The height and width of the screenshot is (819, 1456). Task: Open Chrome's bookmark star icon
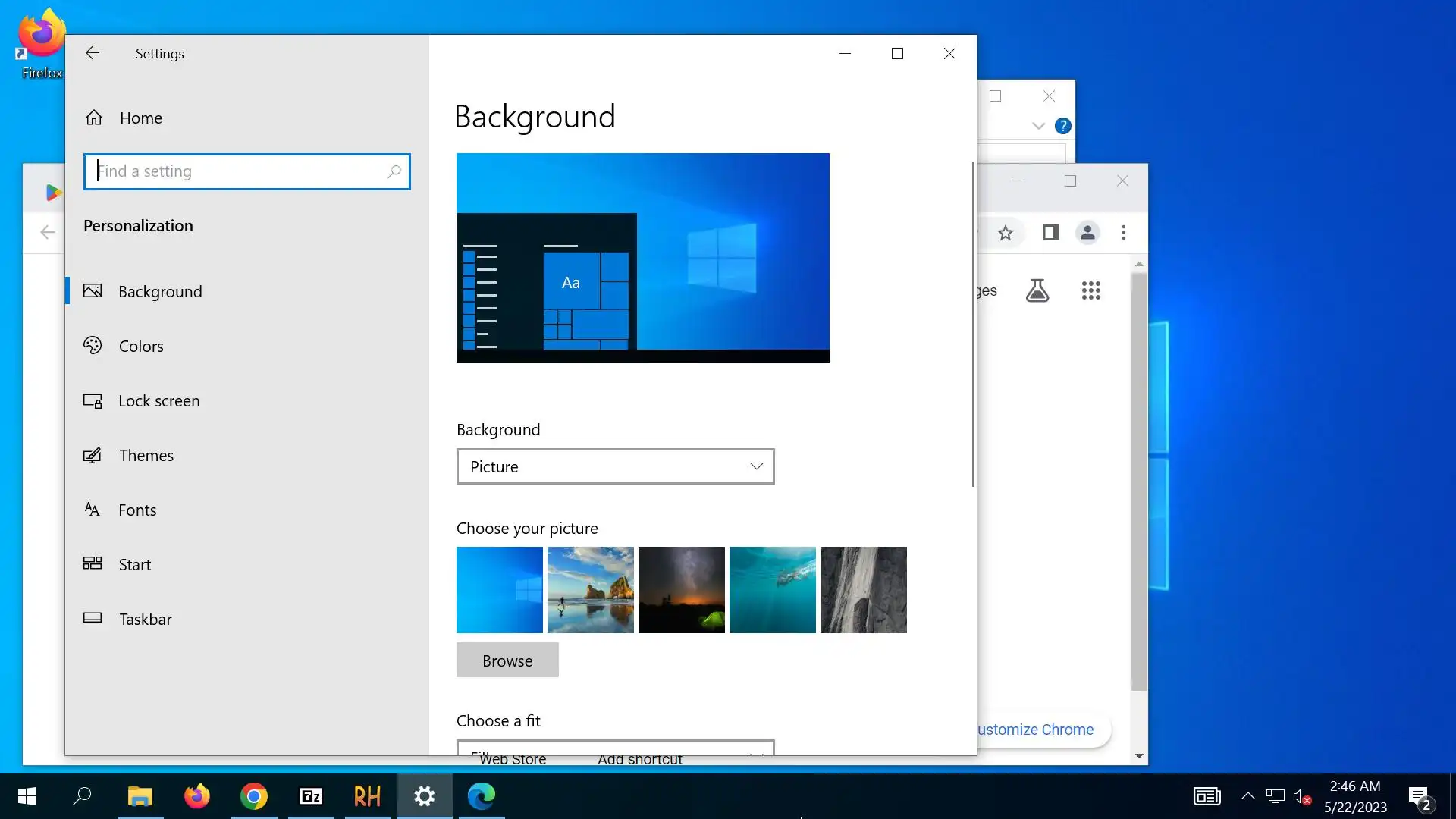[1006, 233]
